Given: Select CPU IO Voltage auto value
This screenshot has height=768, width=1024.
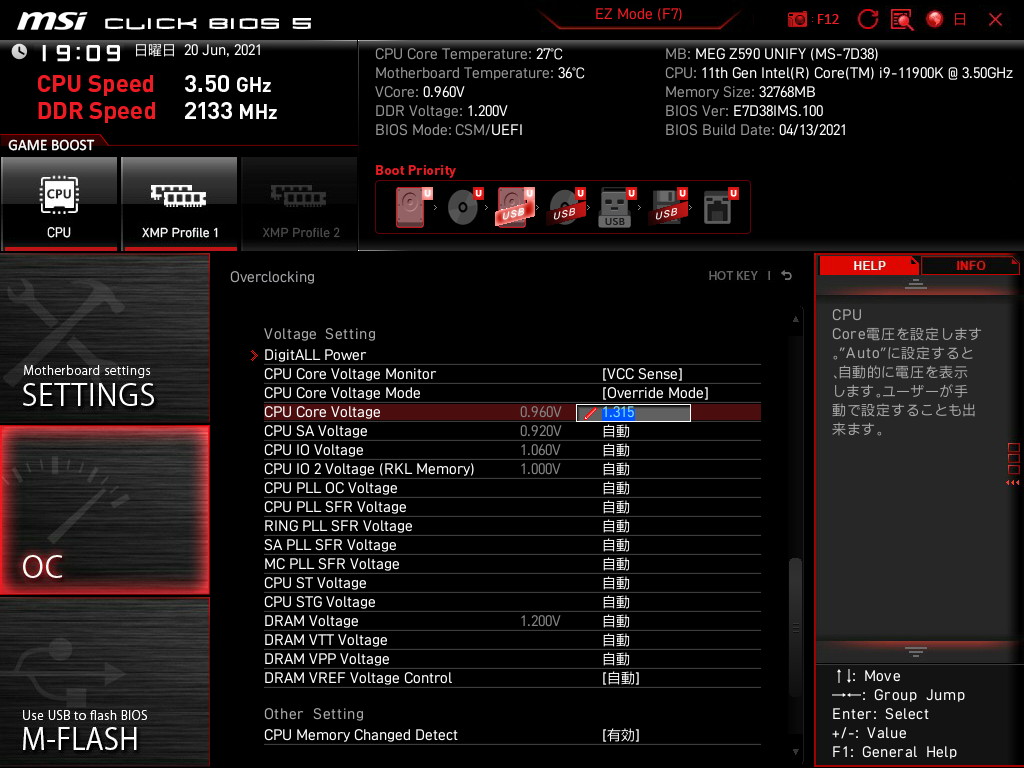Looking at the screenshot, I should click(x=616, y=450).
